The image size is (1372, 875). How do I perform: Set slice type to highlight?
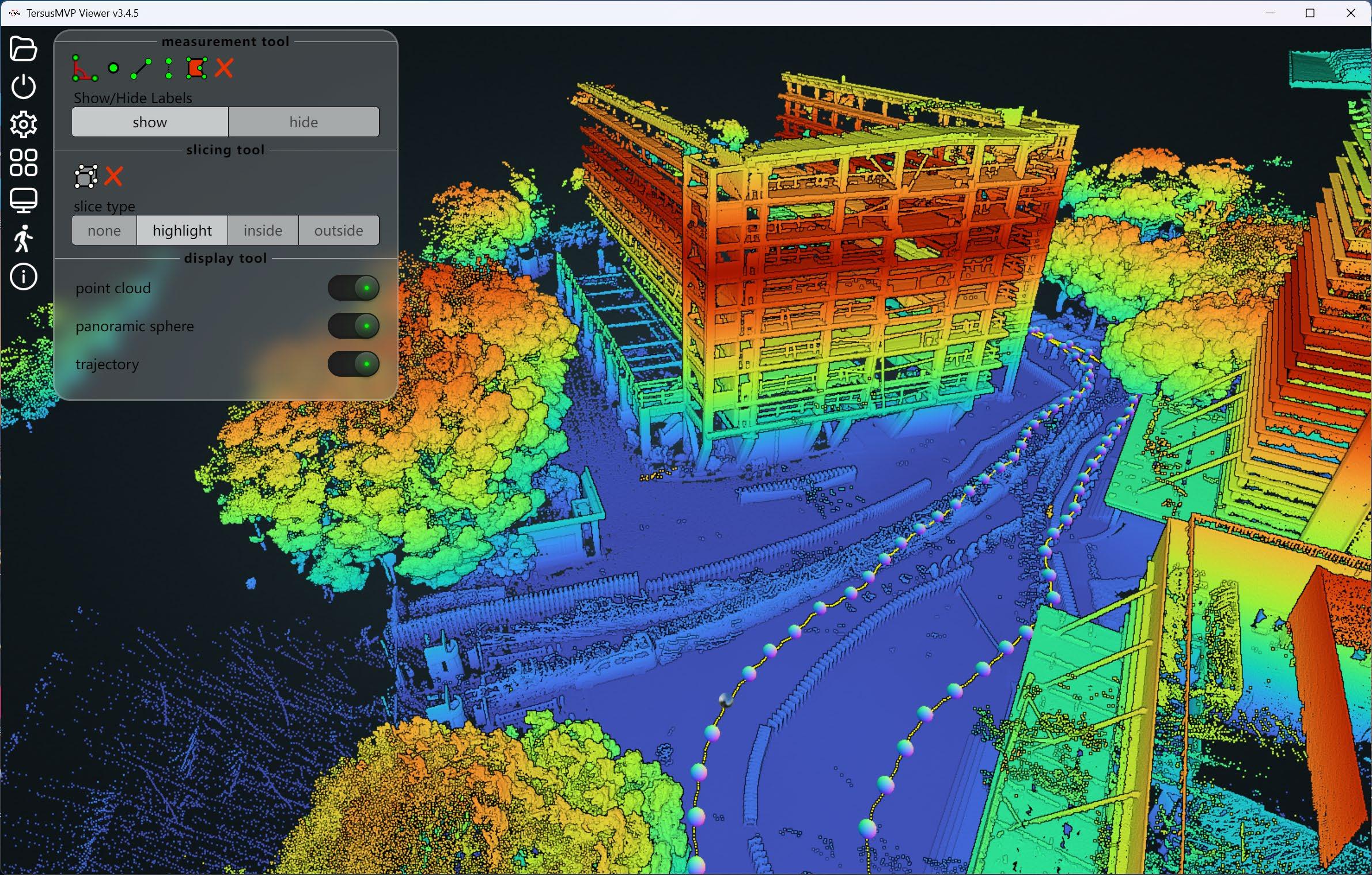[182, 230]
